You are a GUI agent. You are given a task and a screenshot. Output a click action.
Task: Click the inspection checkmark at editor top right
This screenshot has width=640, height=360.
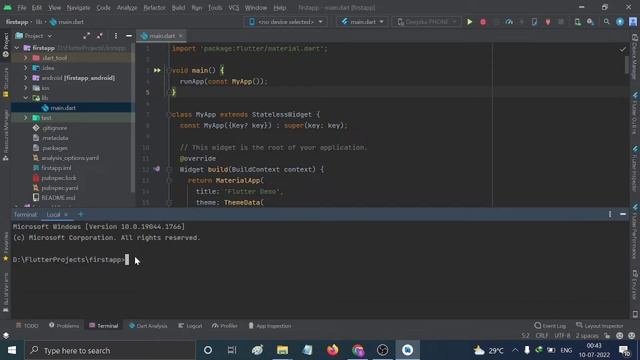coord(622,49)
